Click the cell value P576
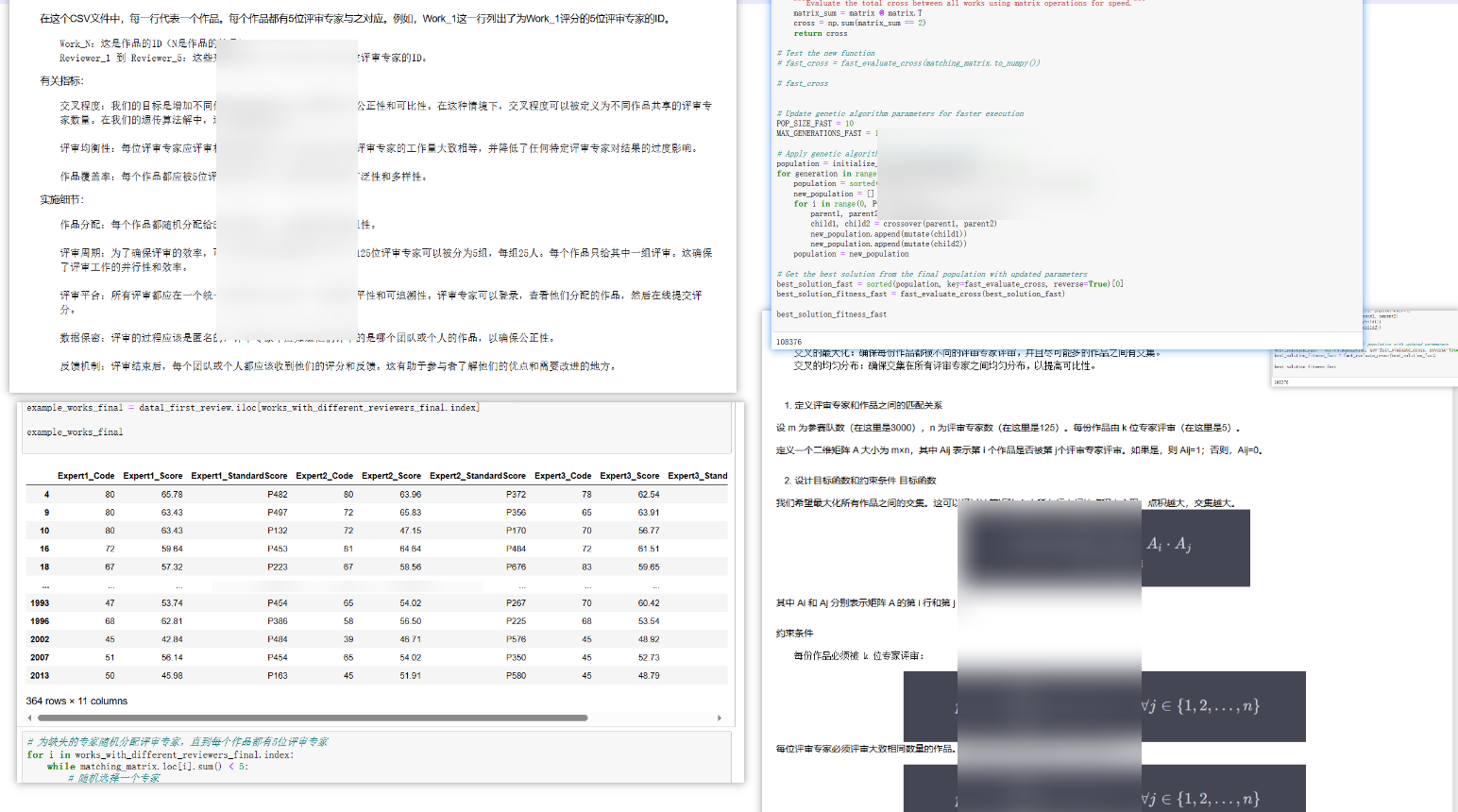This screenshot has width=1458, height=812. tap(516, 639)
